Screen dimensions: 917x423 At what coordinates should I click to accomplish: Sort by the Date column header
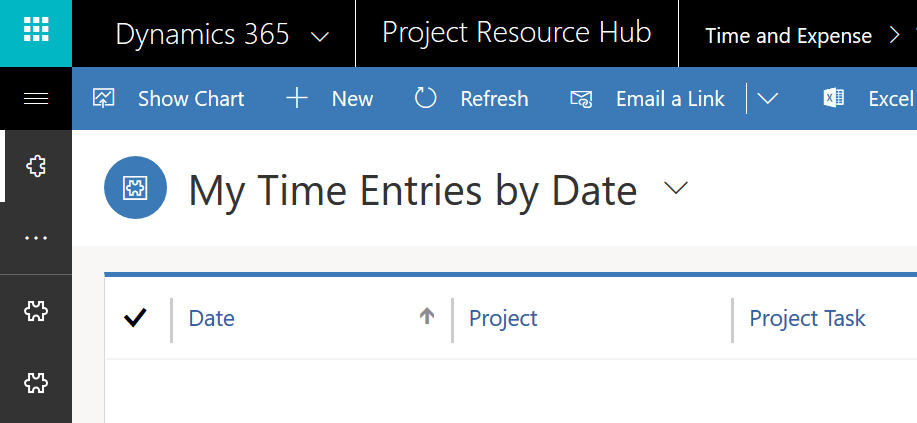[x=212, y=318]
